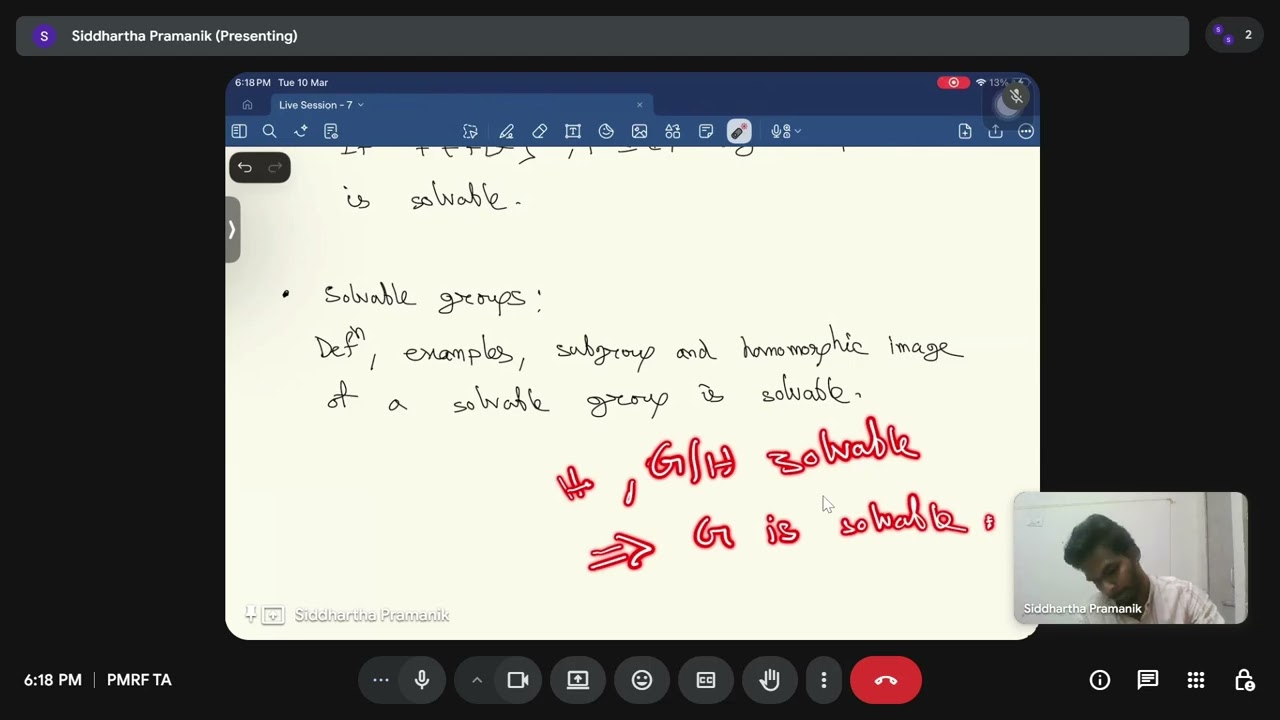Leave the call with red button

886,680
